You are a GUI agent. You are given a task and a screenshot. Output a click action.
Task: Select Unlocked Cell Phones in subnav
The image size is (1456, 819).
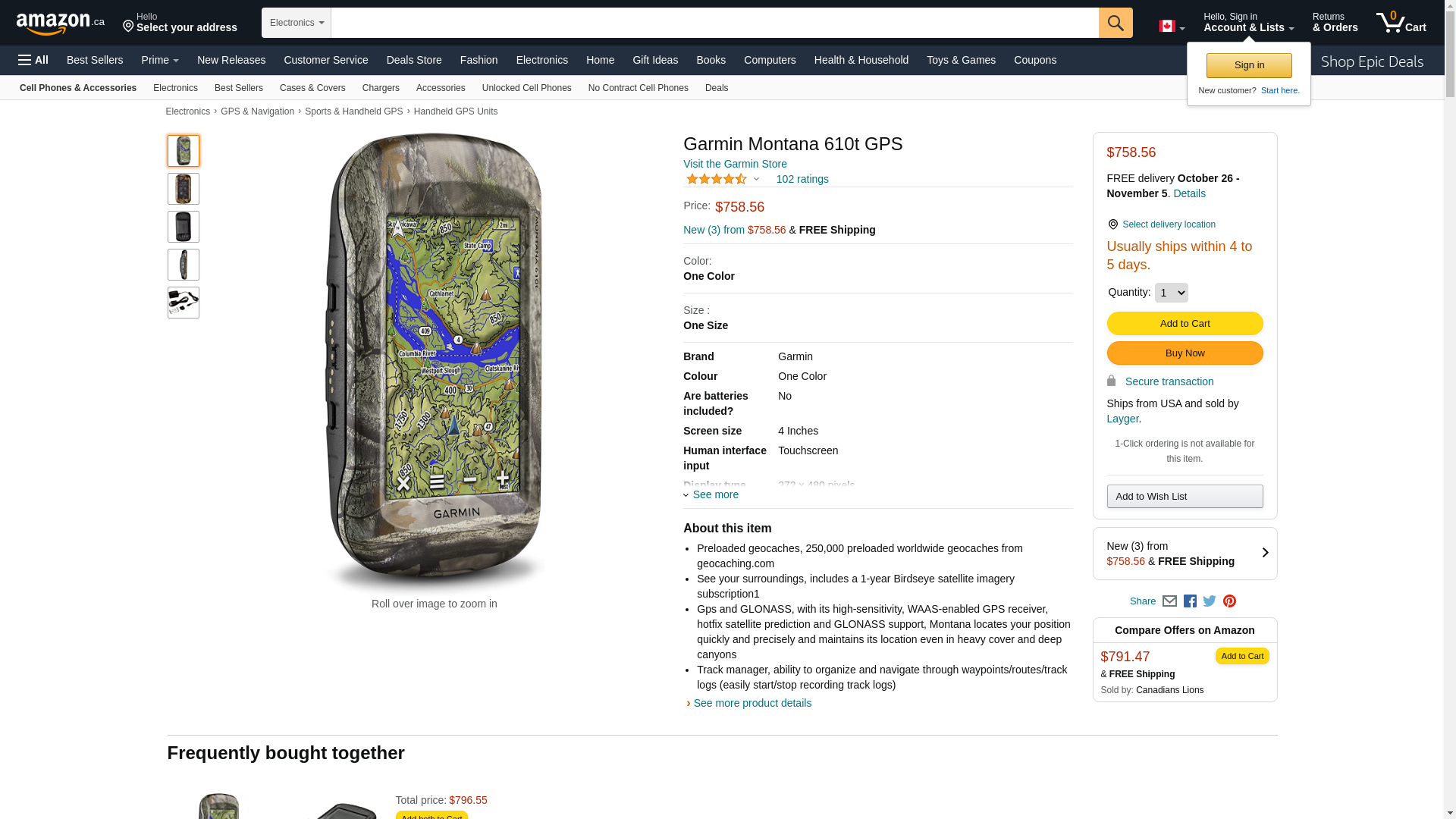(x=526, y=88)
